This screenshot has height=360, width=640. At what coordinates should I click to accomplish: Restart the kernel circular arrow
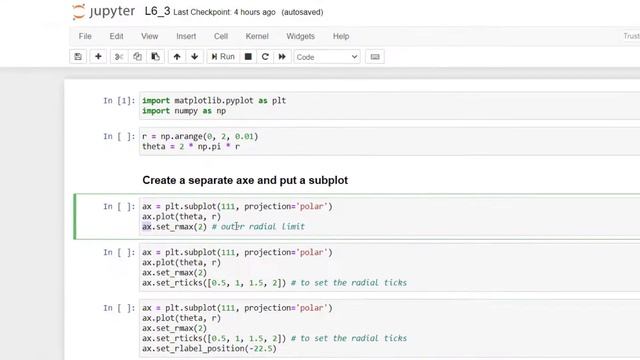click(x=265, y=57)
